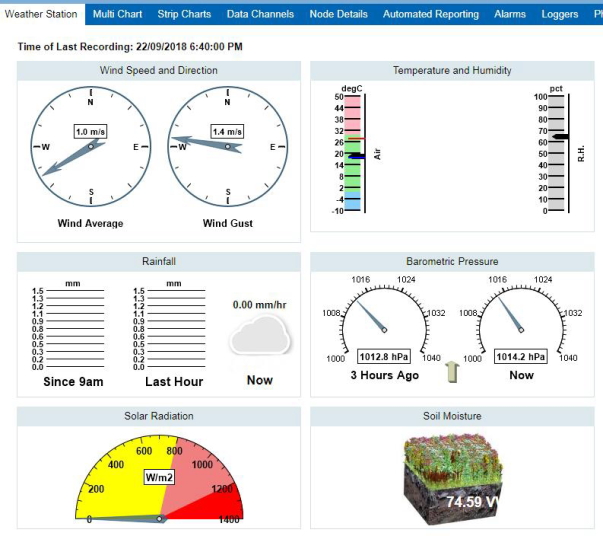The width and height of the screenshot is (603, 536).
Task: Switch to the Multi Chart tab
Action: tap(117, 14)
